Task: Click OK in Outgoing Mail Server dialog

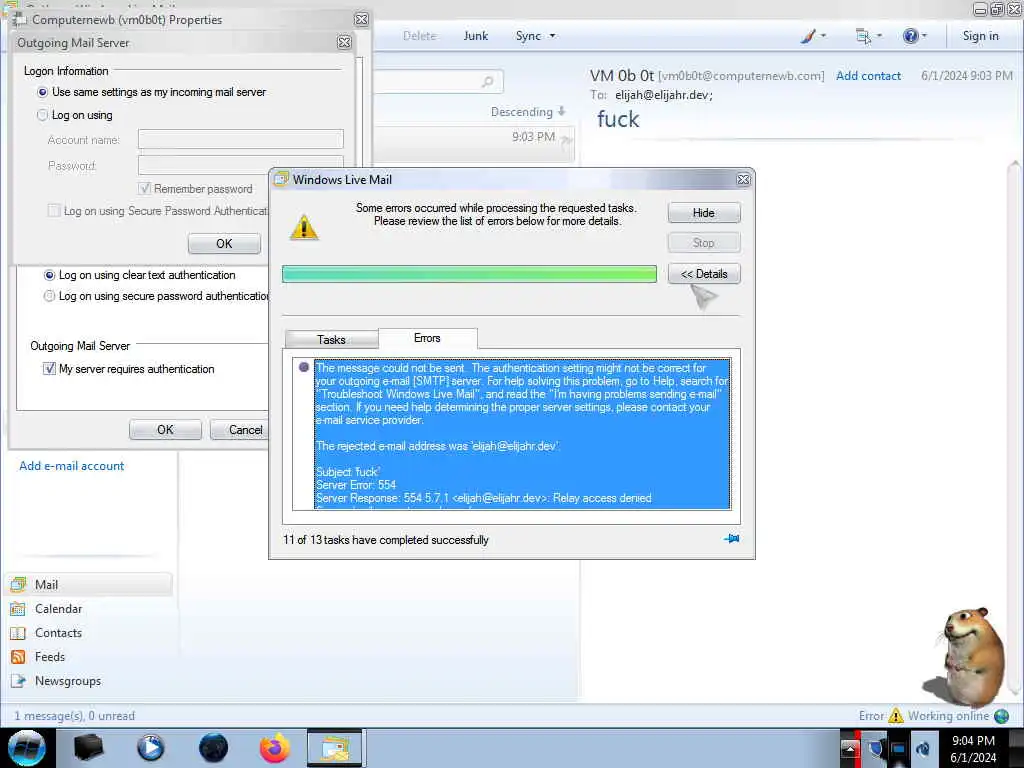Action: pos(224,244)
